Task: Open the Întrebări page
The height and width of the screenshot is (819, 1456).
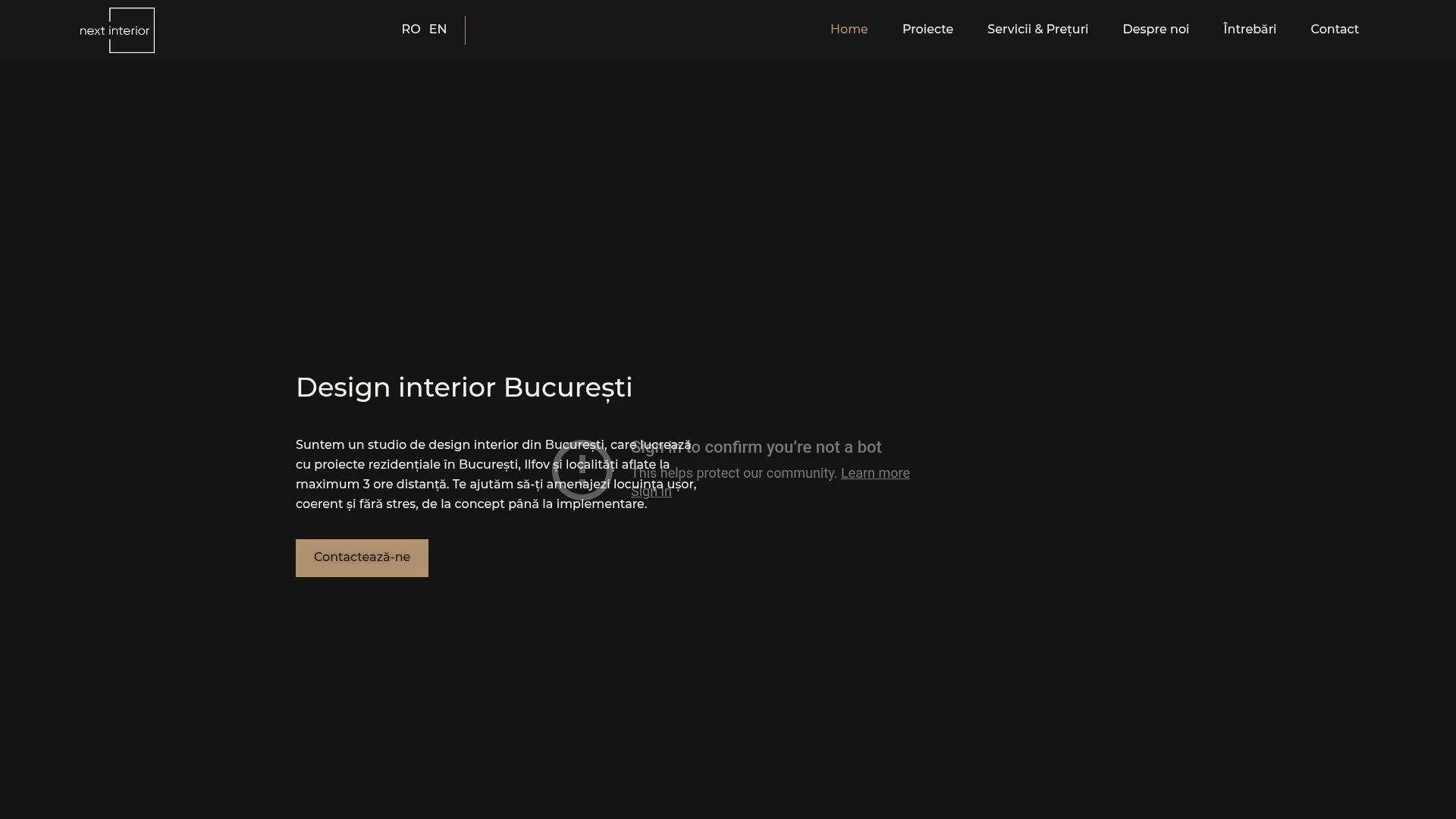Action: pyautogui.click(x=1250, y=30)
